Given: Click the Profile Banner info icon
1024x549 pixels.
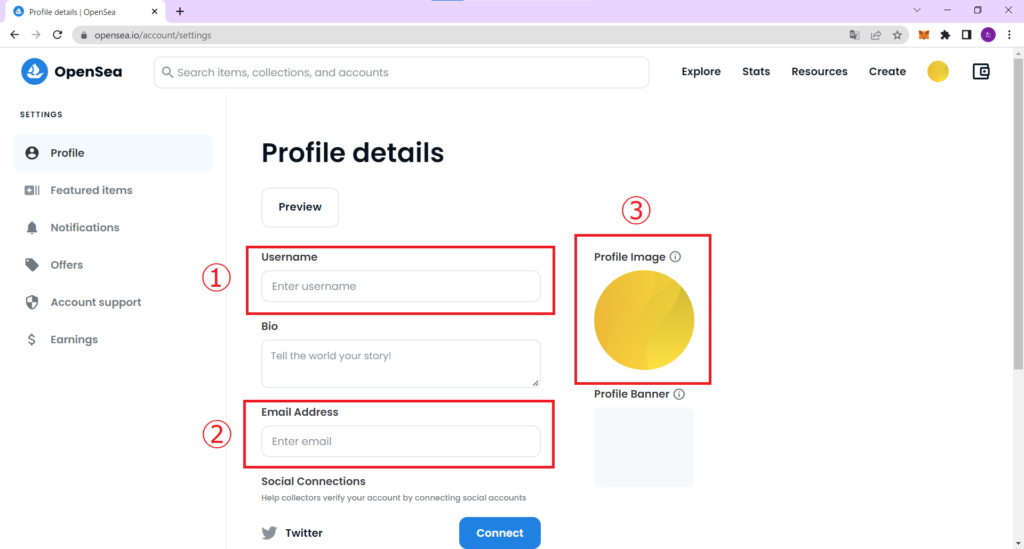Looking at the screenshot, I should 679,394.
